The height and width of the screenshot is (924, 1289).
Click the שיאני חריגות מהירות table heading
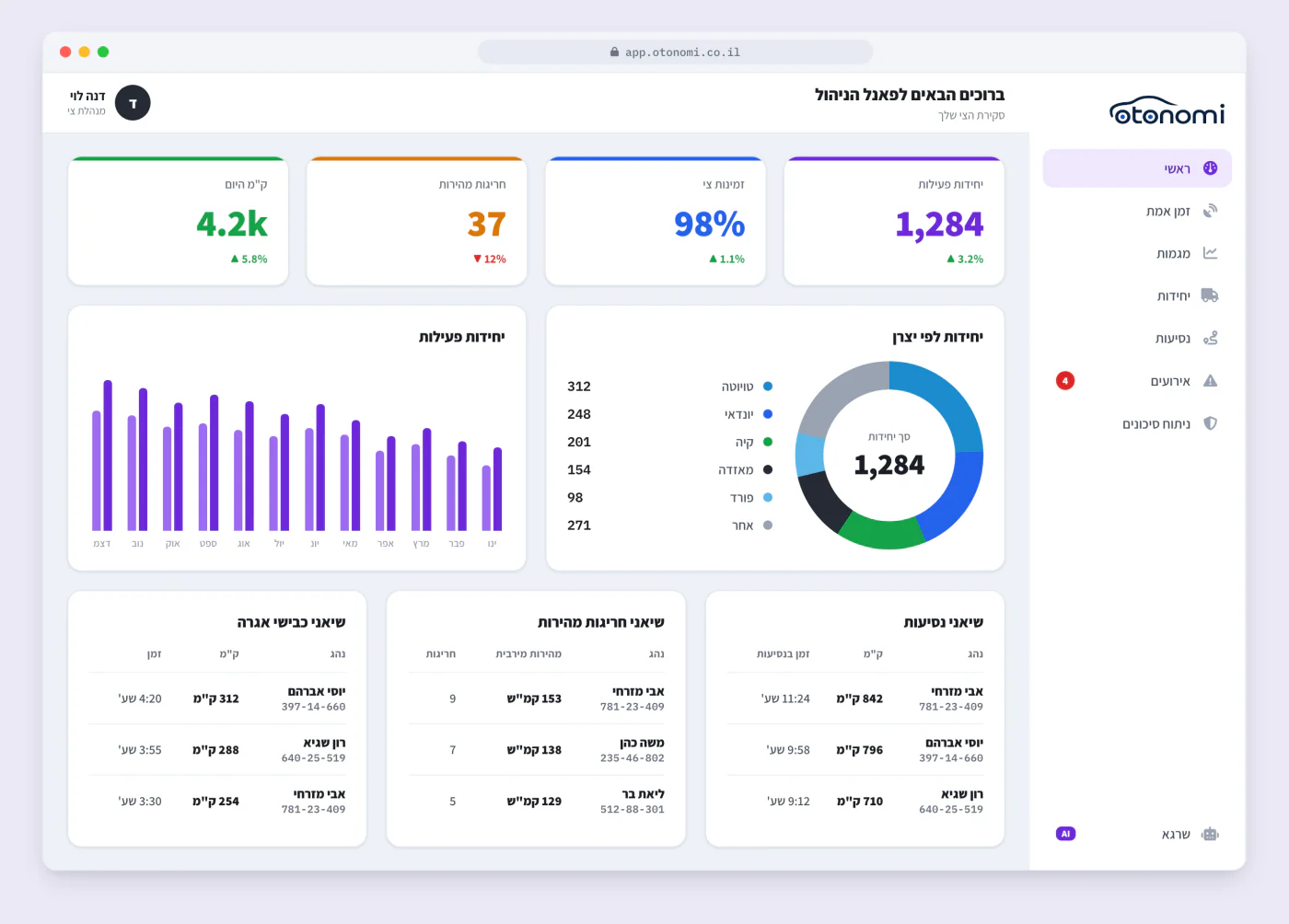600,622
